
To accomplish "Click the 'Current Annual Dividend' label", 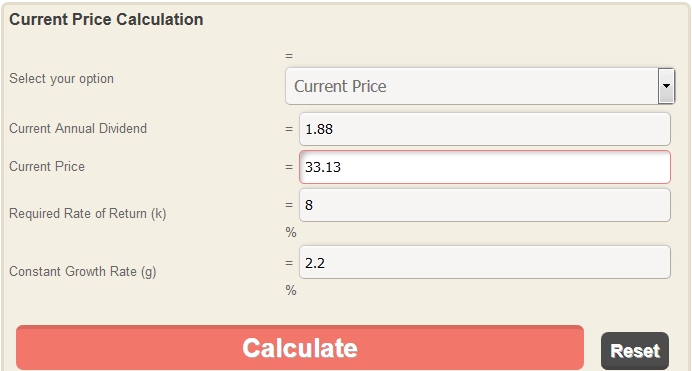I will tap(78, 128).
